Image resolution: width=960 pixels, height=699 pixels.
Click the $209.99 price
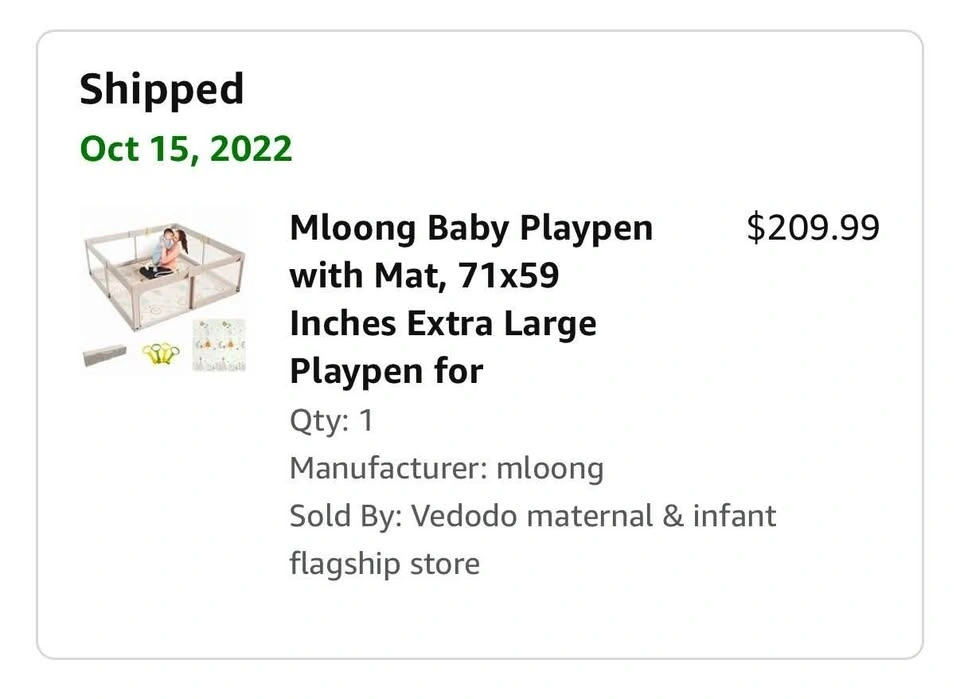click(x=812, y=228)
